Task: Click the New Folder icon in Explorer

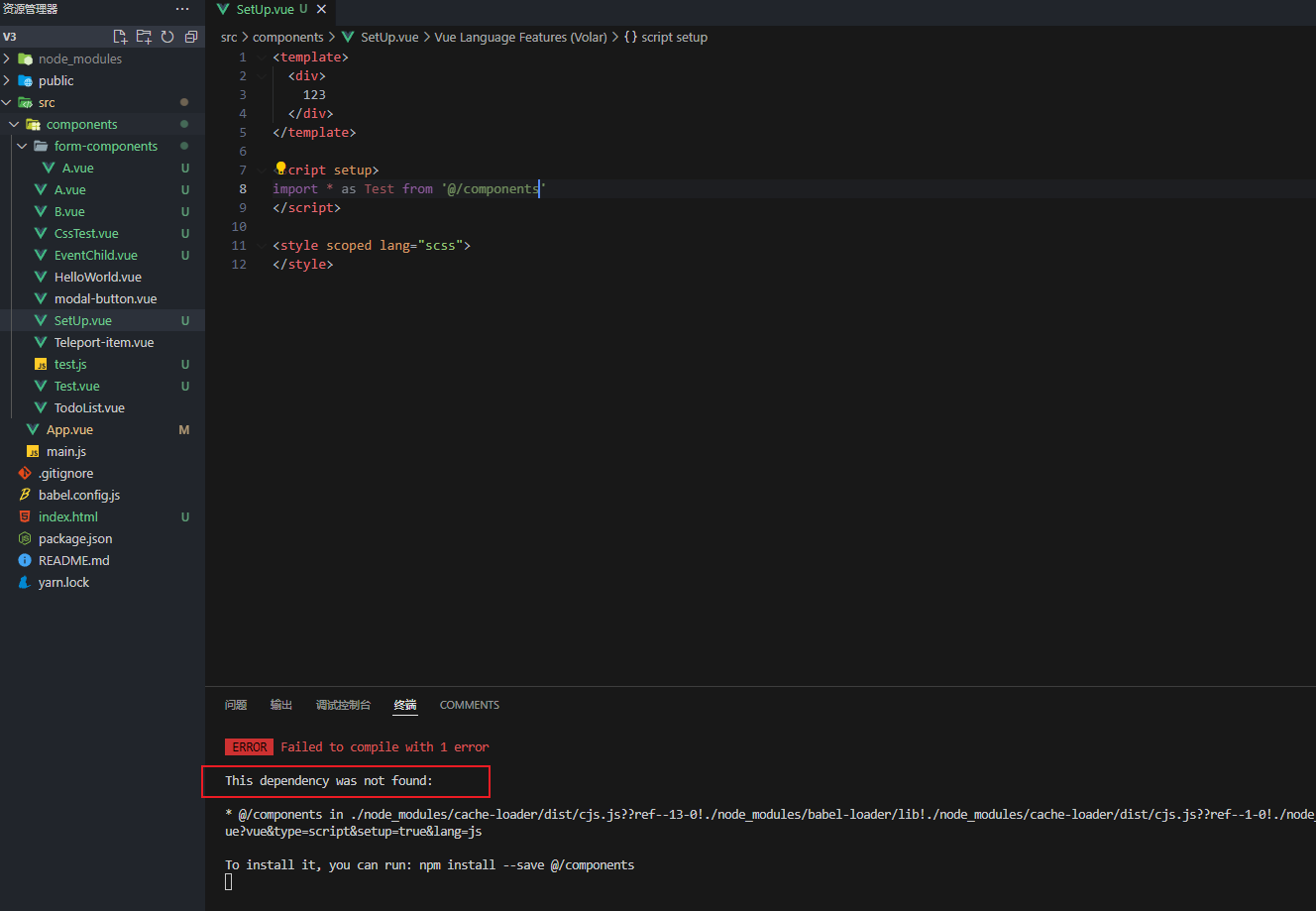Action: click(144, 36)
